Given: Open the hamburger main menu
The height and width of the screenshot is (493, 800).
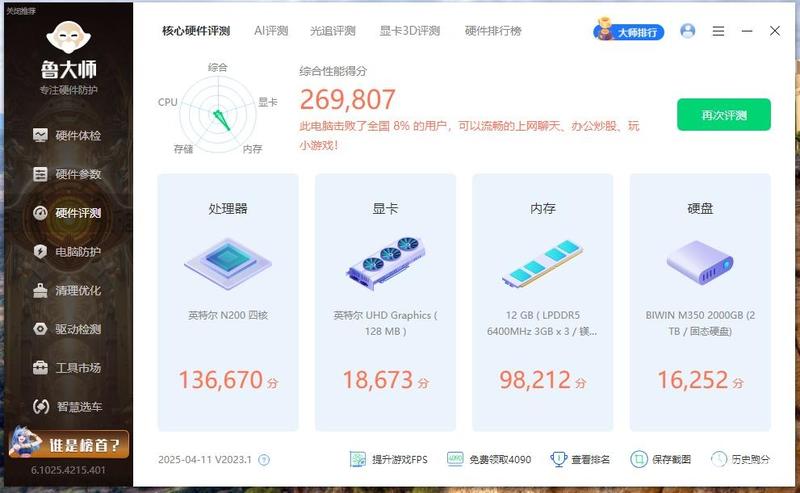Looking at the screenshot, I should coord(718,31).
